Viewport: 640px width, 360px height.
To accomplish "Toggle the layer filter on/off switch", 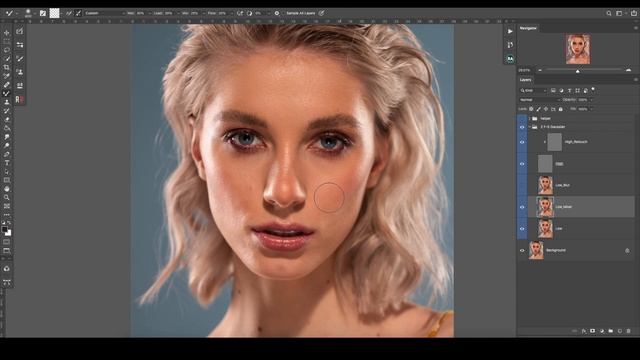I will click(593, 89).
